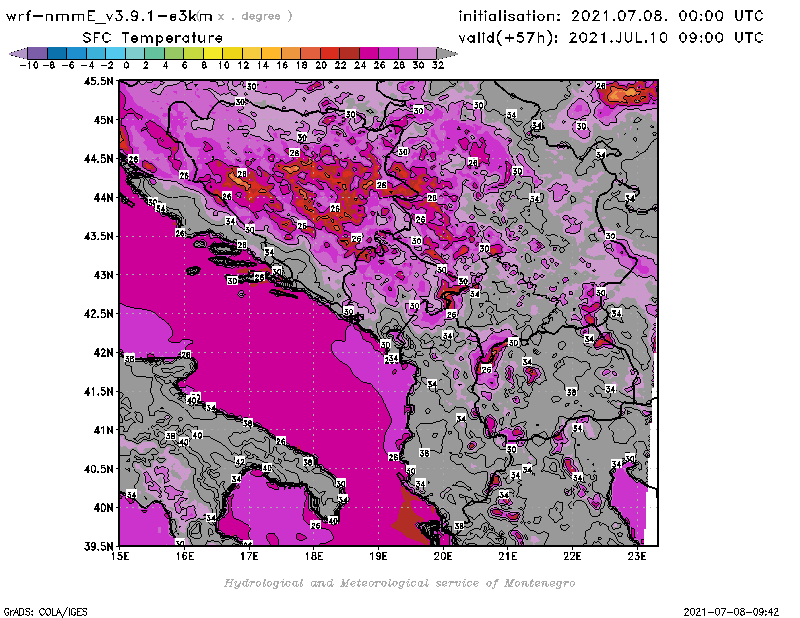The width and height of the screenshot is (800, 618).
Task: Select the '17E' longitude label
Action: tap(249, 556)
